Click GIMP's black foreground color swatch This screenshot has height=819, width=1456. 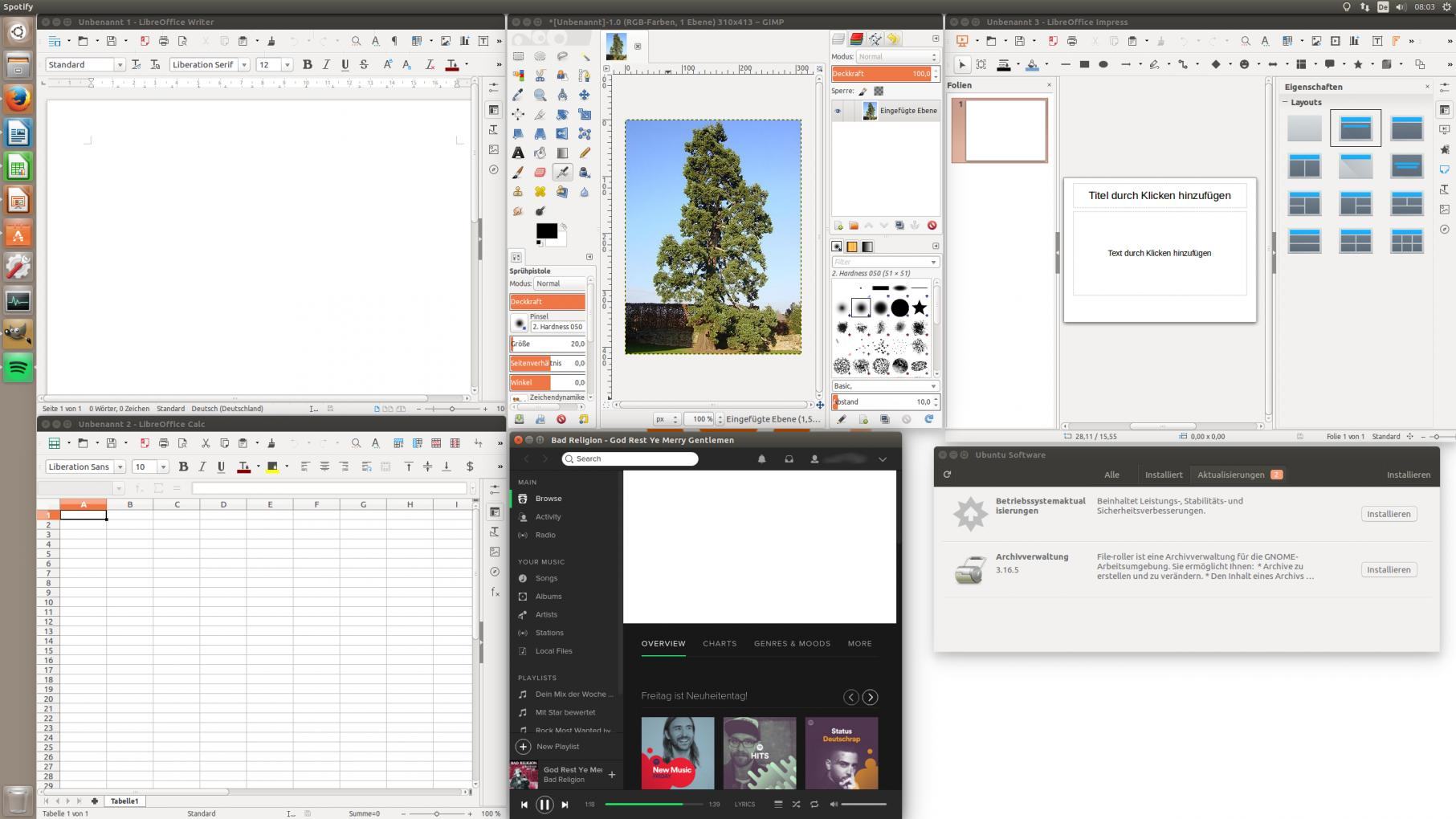tap(546, 230)
